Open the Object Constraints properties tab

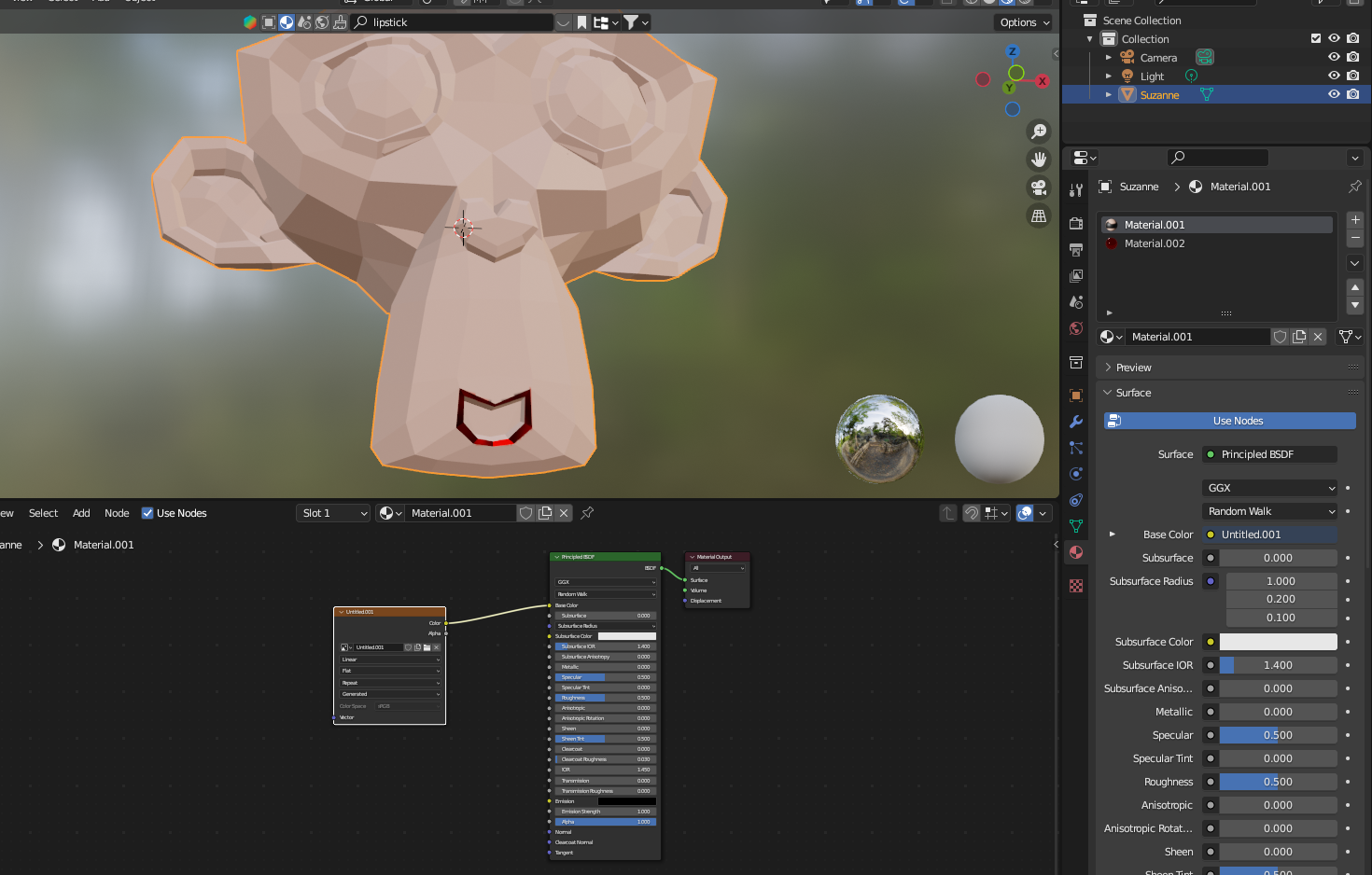[1076, 500]
